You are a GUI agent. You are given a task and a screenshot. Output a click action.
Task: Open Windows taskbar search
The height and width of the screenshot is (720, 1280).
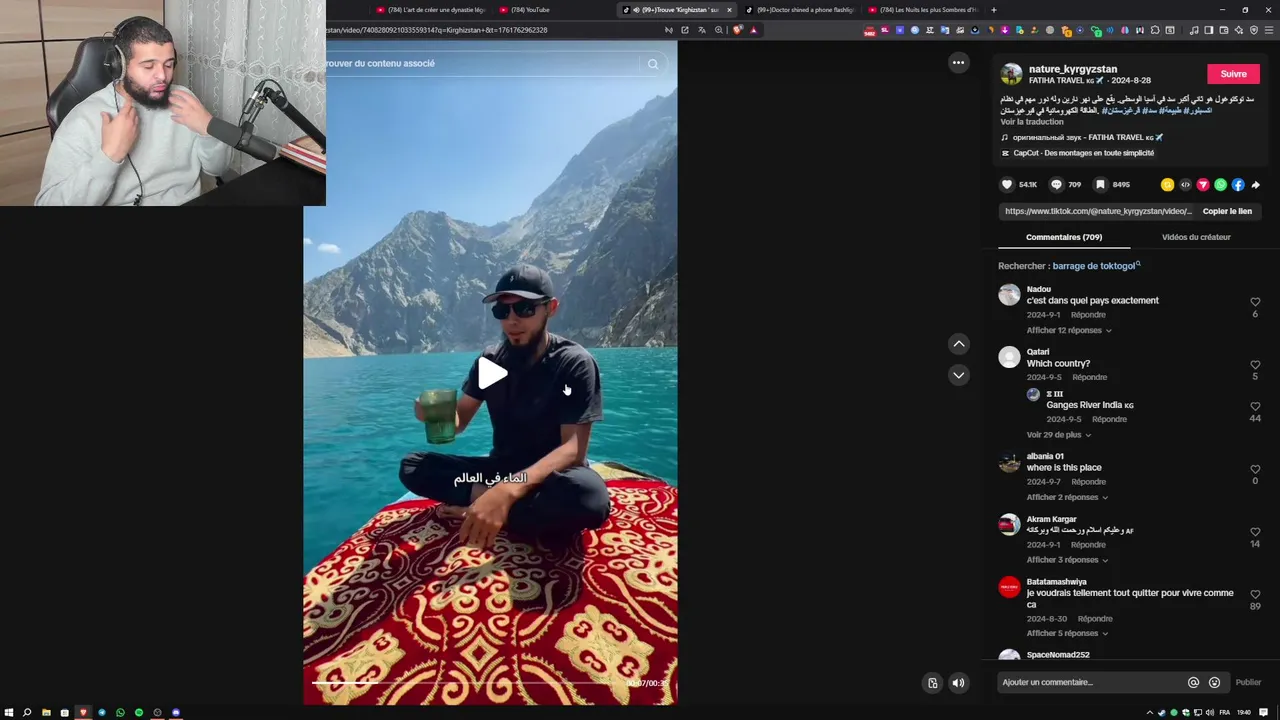point(27,712)
